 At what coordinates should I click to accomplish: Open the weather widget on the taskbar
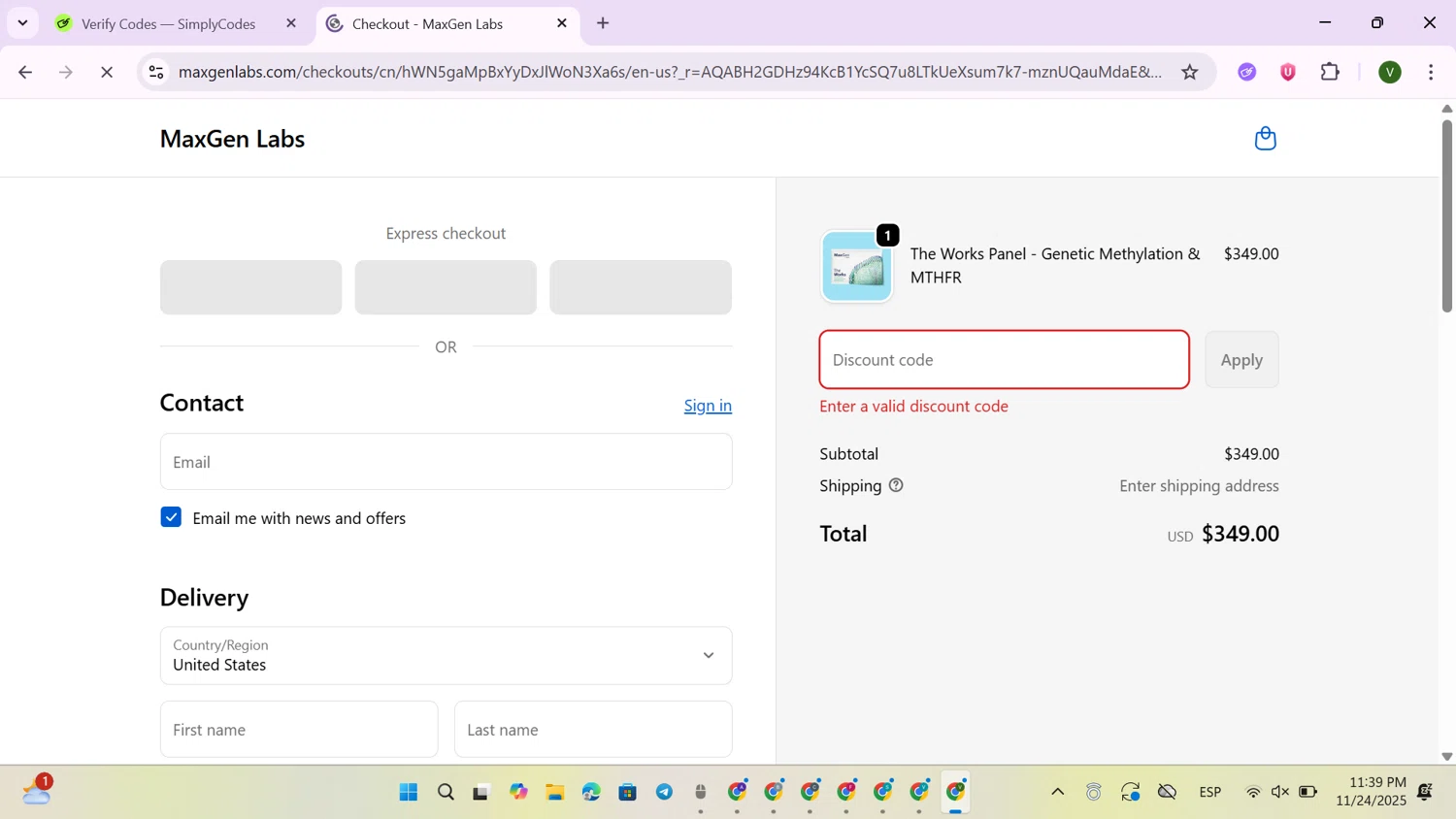37,791
